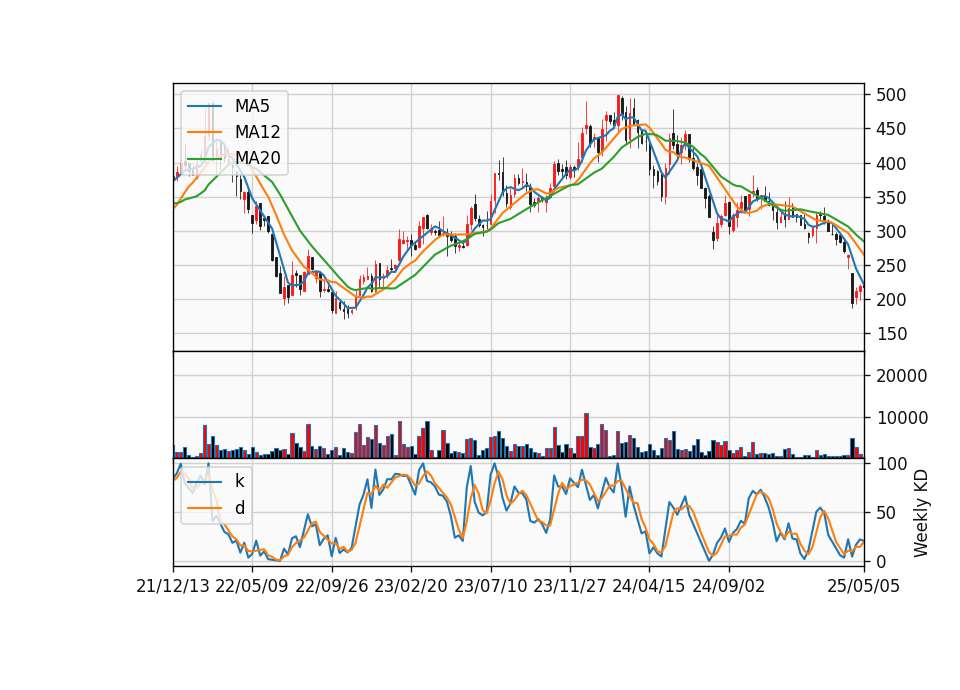Click the 200 price axis label
Image resolution: width=960 pixels, height=690 pixels.
891,300
